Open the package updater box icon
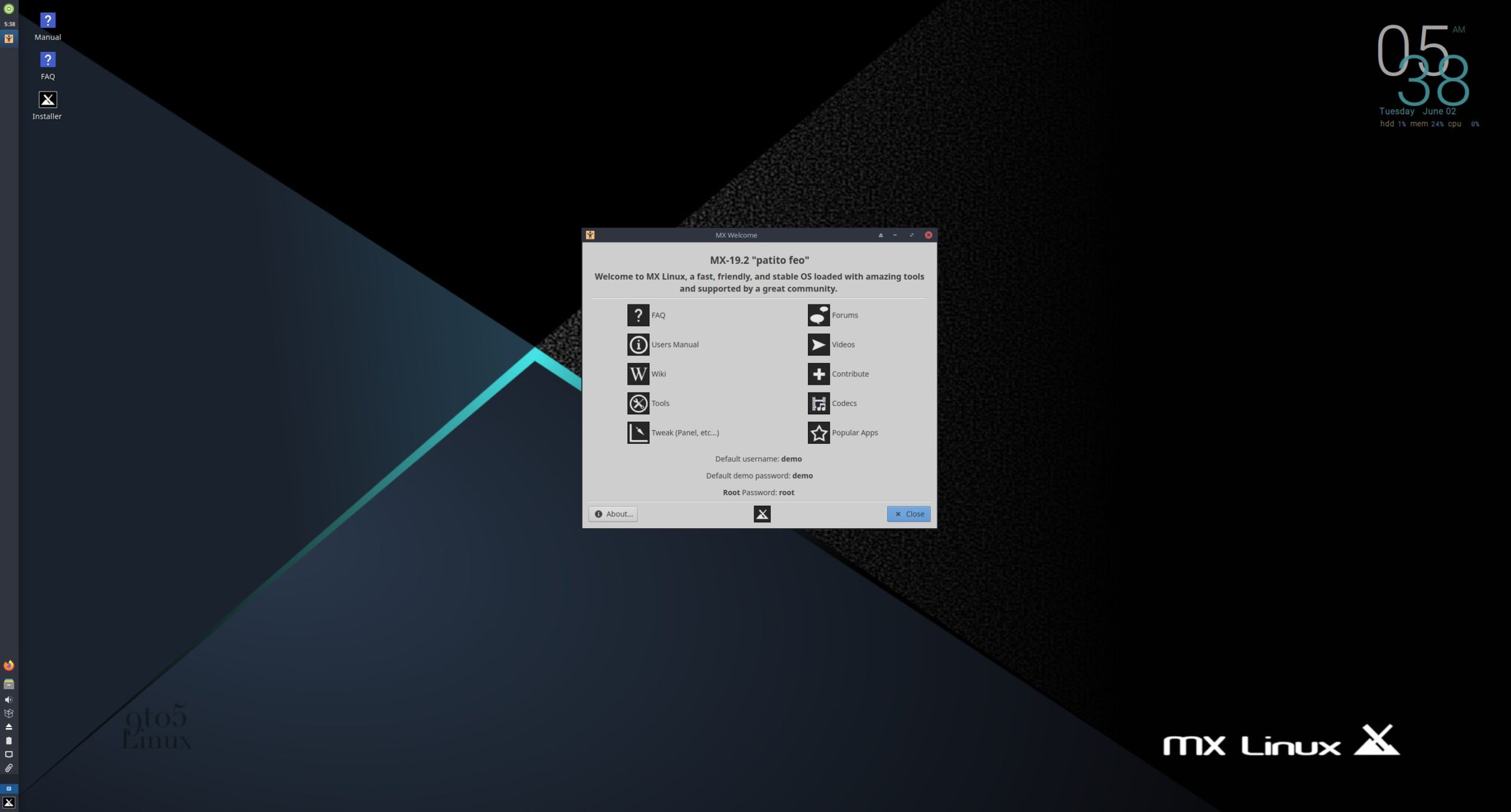The height and width of the screenshot is (812, 1511). (x=9, y=713)
